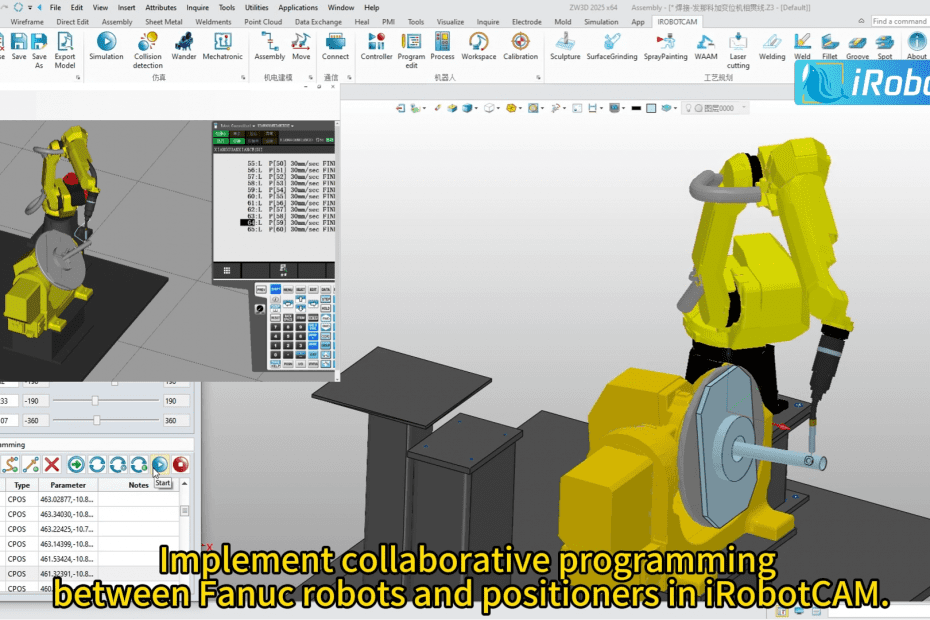Click the Weld tool icon
This screenshot has height=620, width=930.
[802, 47]
